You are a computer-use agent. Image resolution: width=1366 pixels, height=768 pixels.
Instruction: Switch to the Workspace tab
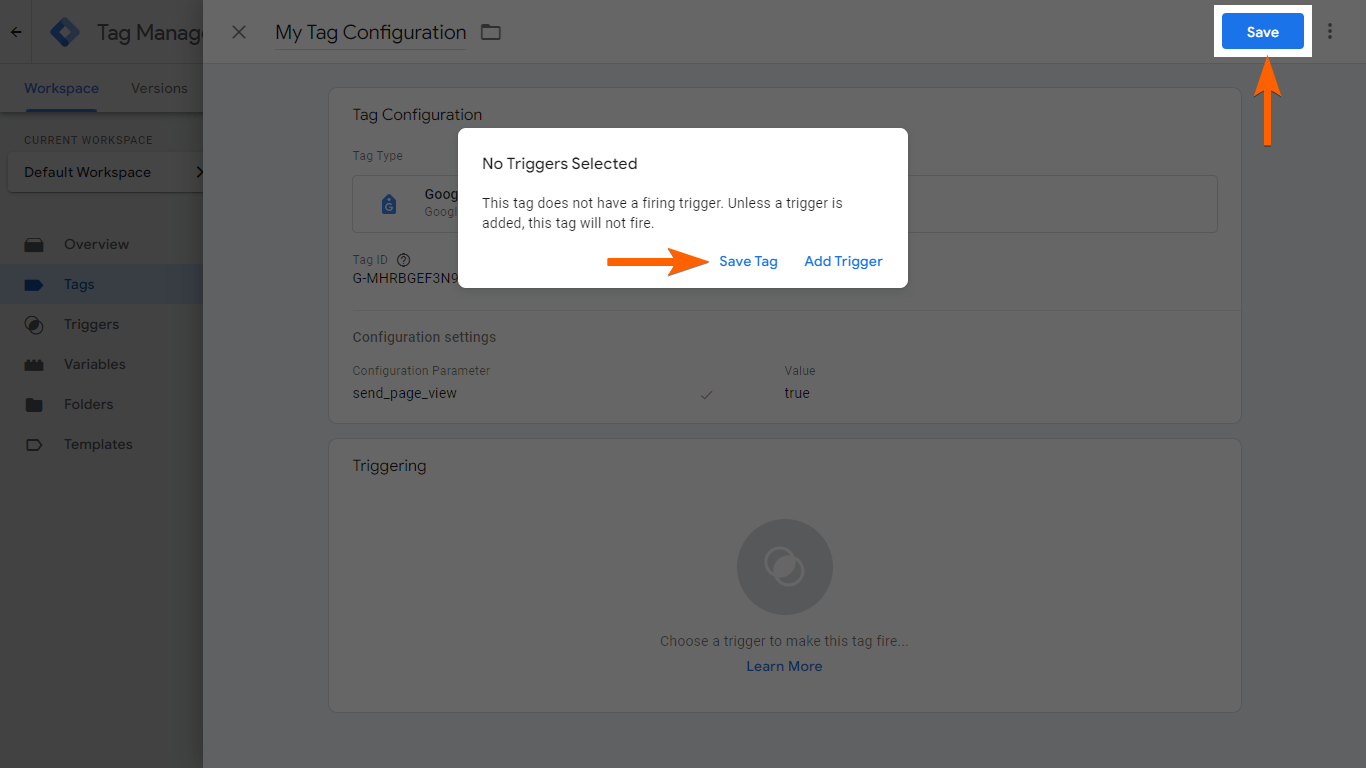point(62,88)
